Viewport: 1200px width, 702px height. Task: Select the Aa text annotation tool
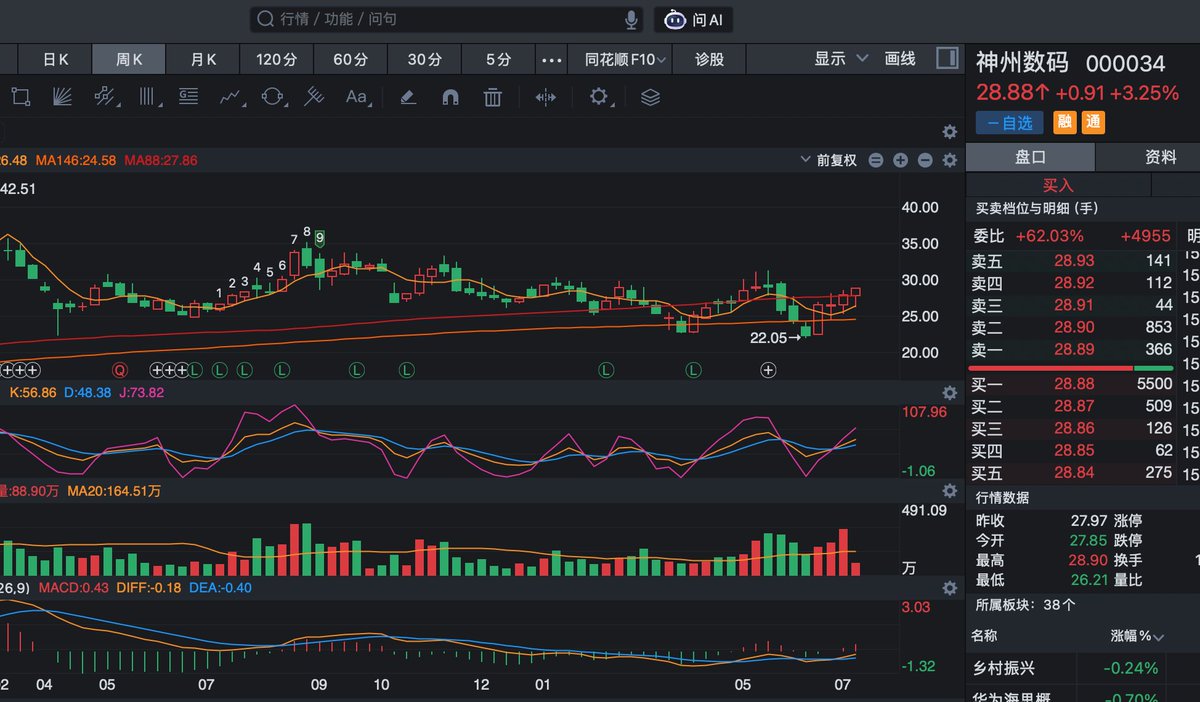click(356, 97)
